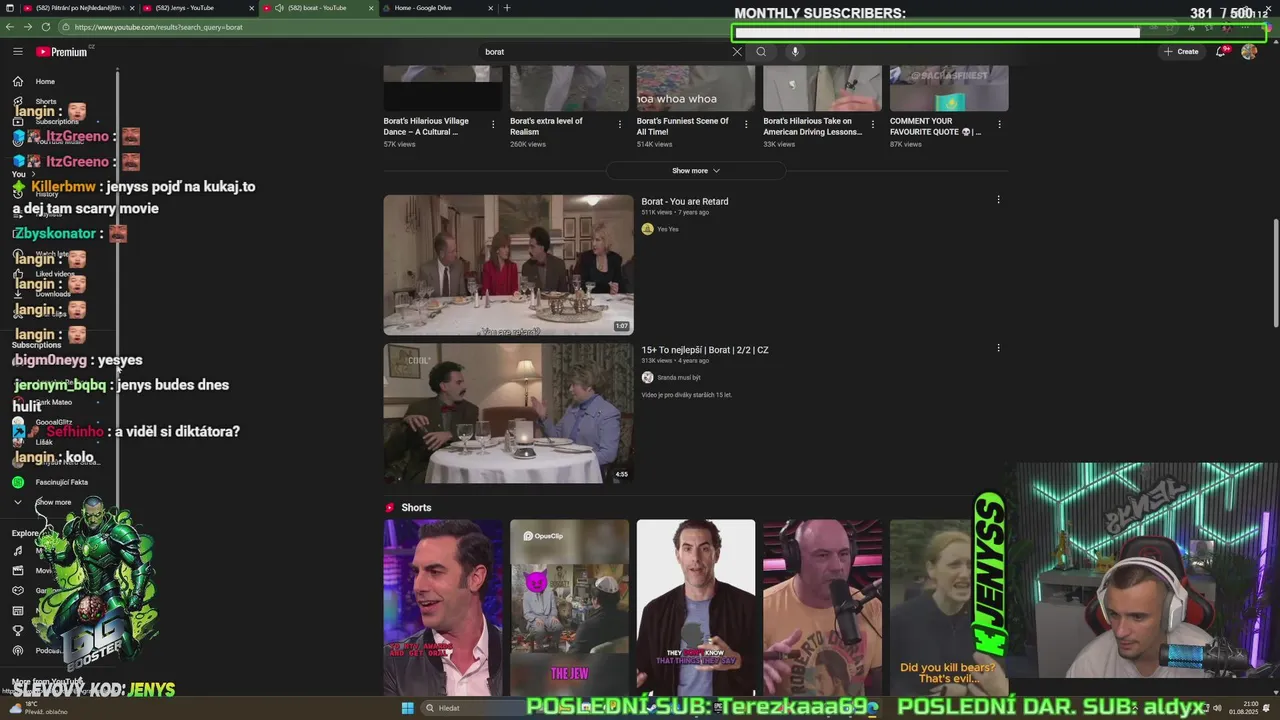Viewport: 1280px width, 720px height.
Task: Select the borat - YouTube tab
Action: (318, 8)
